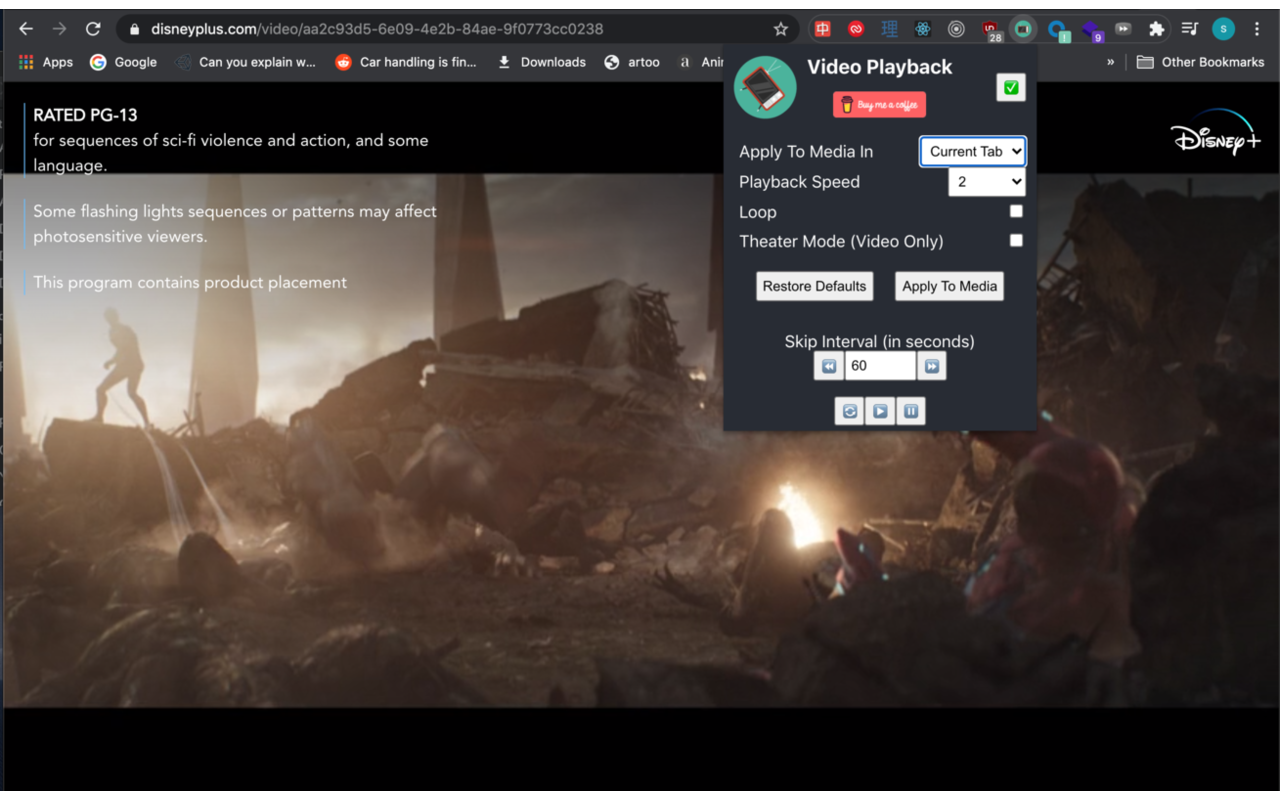Click the pause icon in the extension popup

click(x=911, y=410)
